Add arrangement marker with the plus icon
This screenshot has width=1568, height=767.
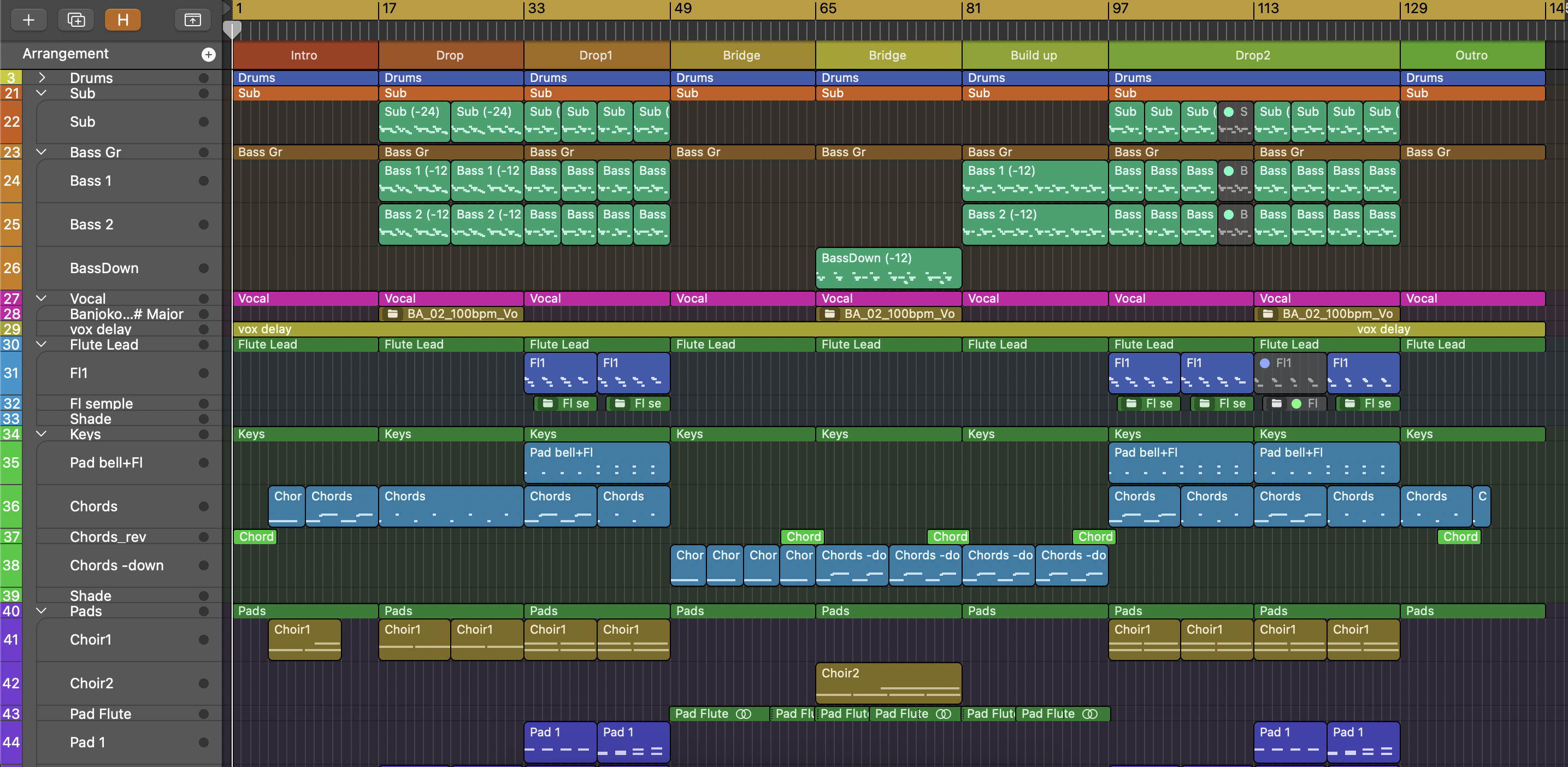point(208,55)
